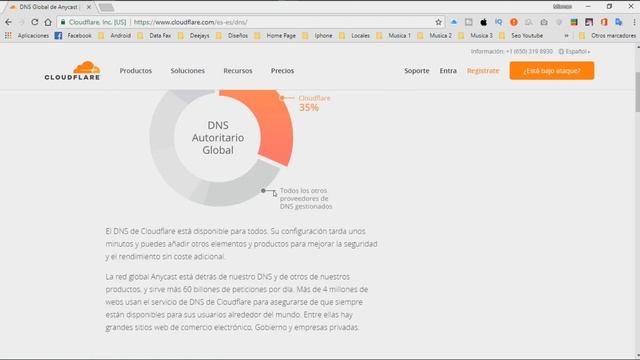The height and width of the screenshot is (360, 640).
Task: Open Chrome's three-dot menu
Action: click(634, 22)
